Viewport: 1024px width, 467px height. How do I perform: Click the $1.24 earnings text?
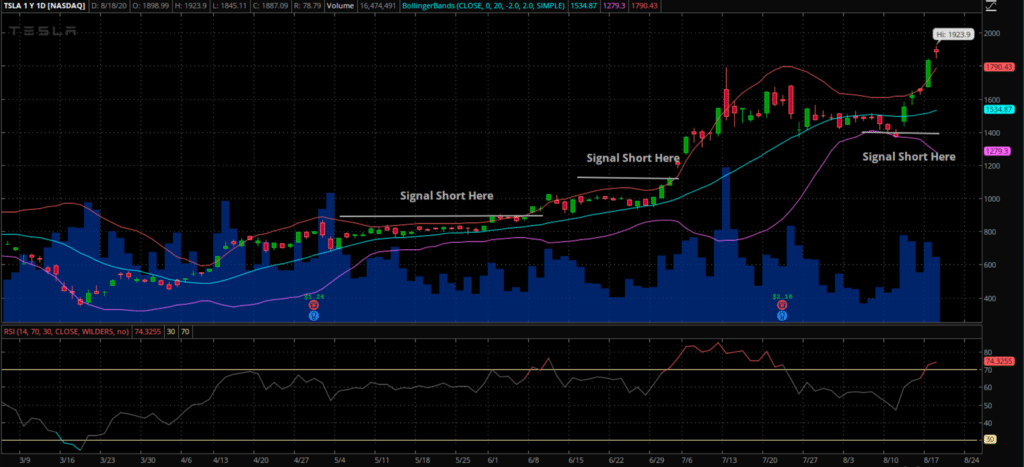[x=314, y=297]
